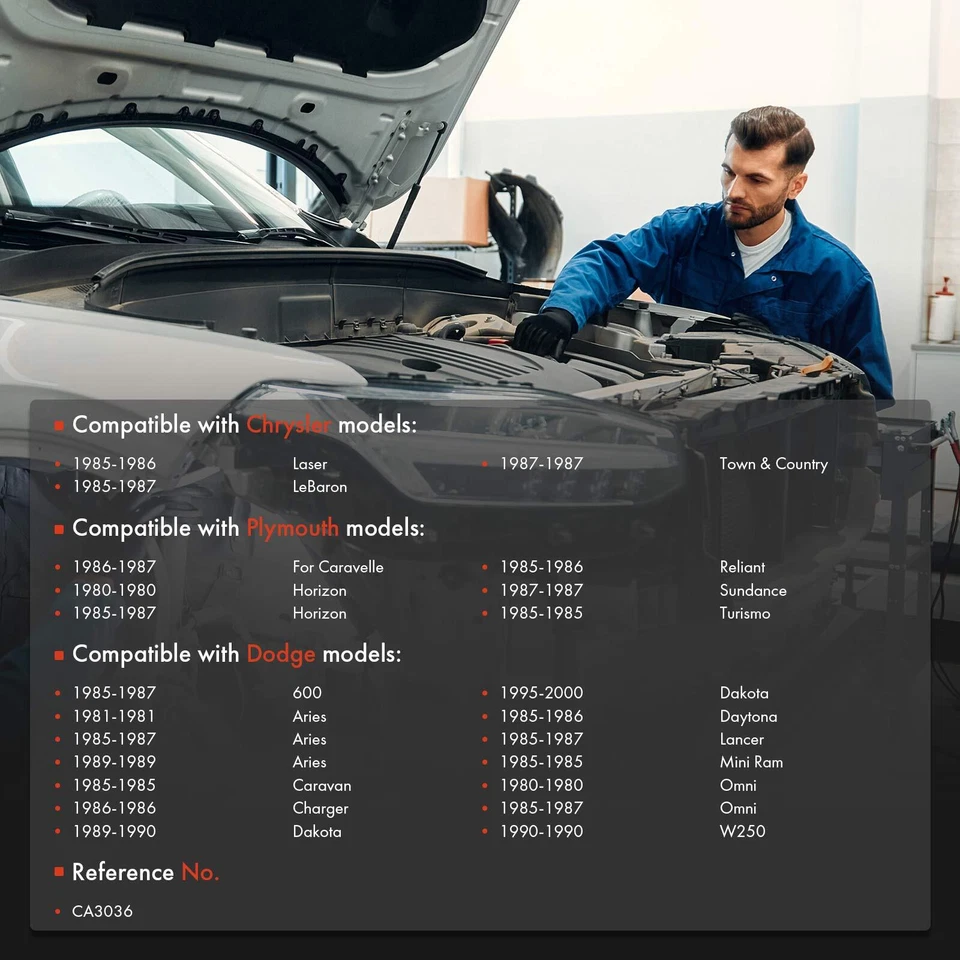Viewport: 960px width, 960px height.
Task: Click the year range "1986-1986"
Action: (114, 808)
